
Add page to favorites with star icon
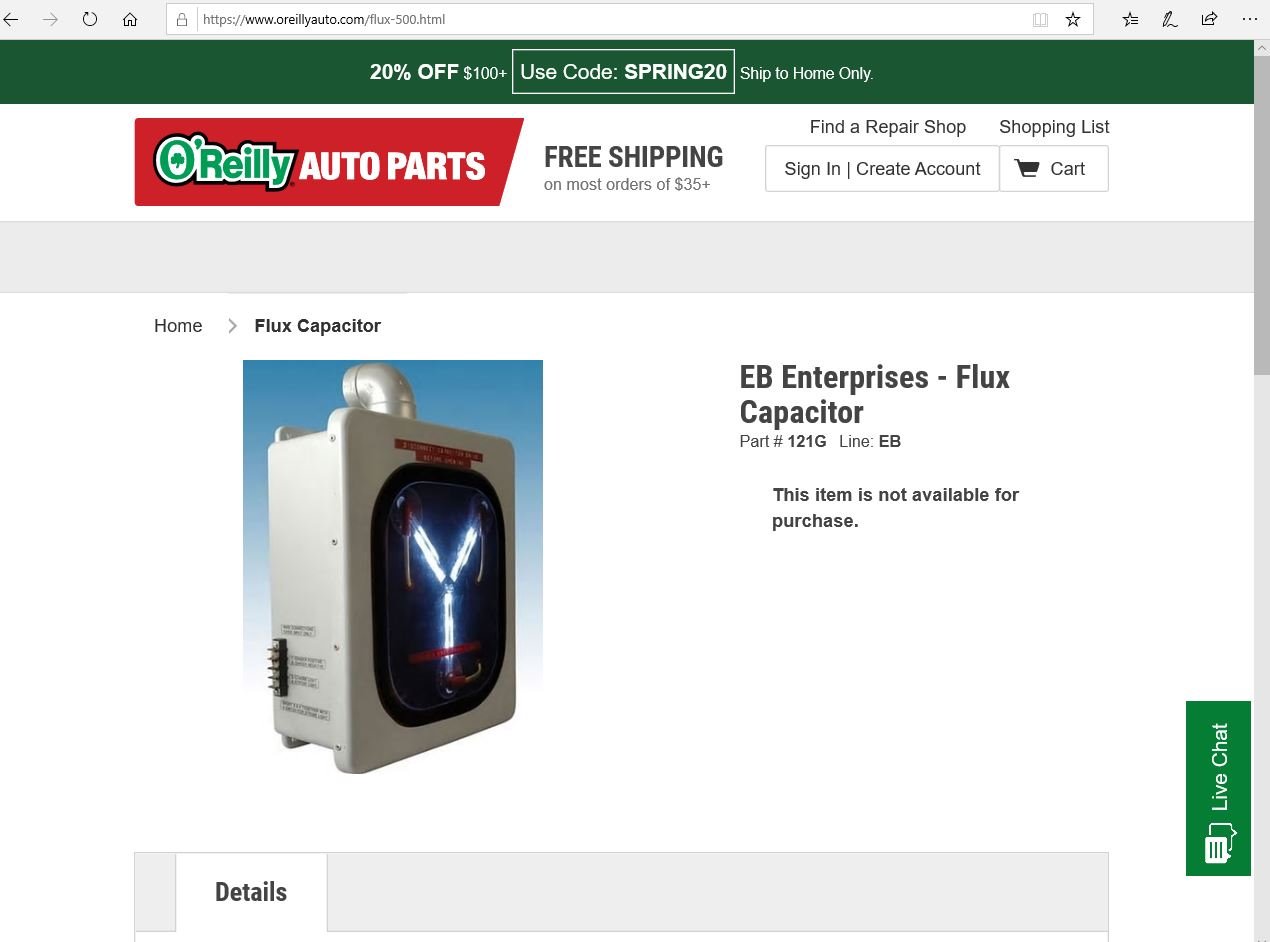(1073, 19)
